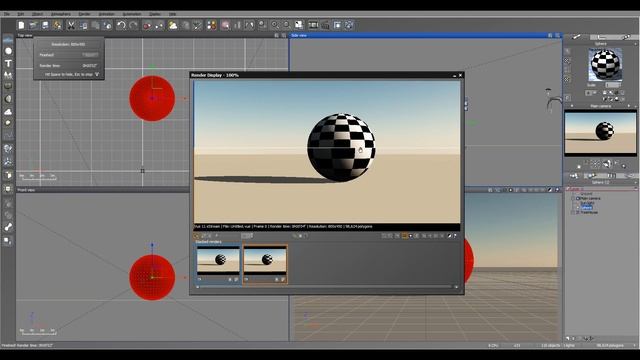Viewport: 640px width, 360px height.
Task: Select Main camera in the layers list
Action: pos(591,198)
